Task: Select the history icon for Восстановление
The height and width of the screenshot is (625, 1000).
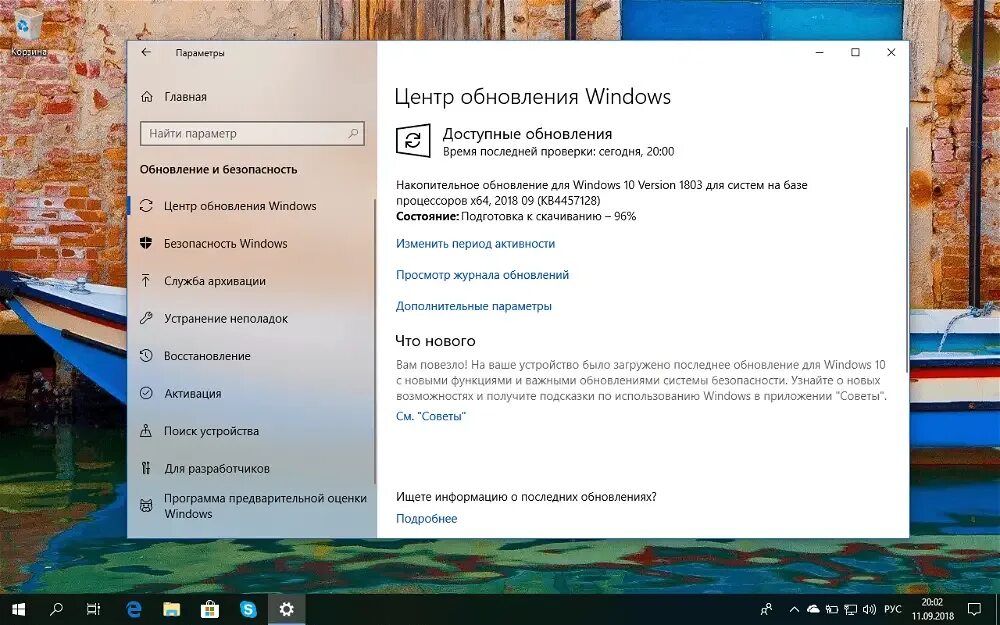Action: [146, 356]
